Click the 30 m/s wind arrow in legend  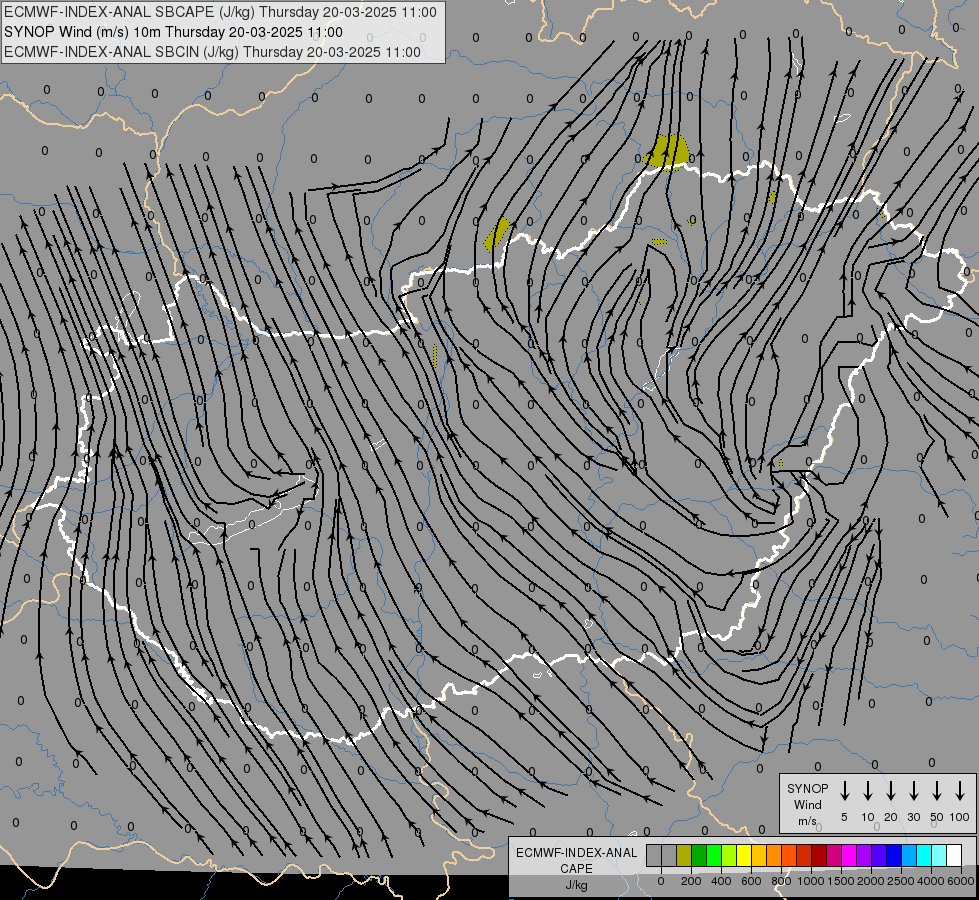[913, 791]
